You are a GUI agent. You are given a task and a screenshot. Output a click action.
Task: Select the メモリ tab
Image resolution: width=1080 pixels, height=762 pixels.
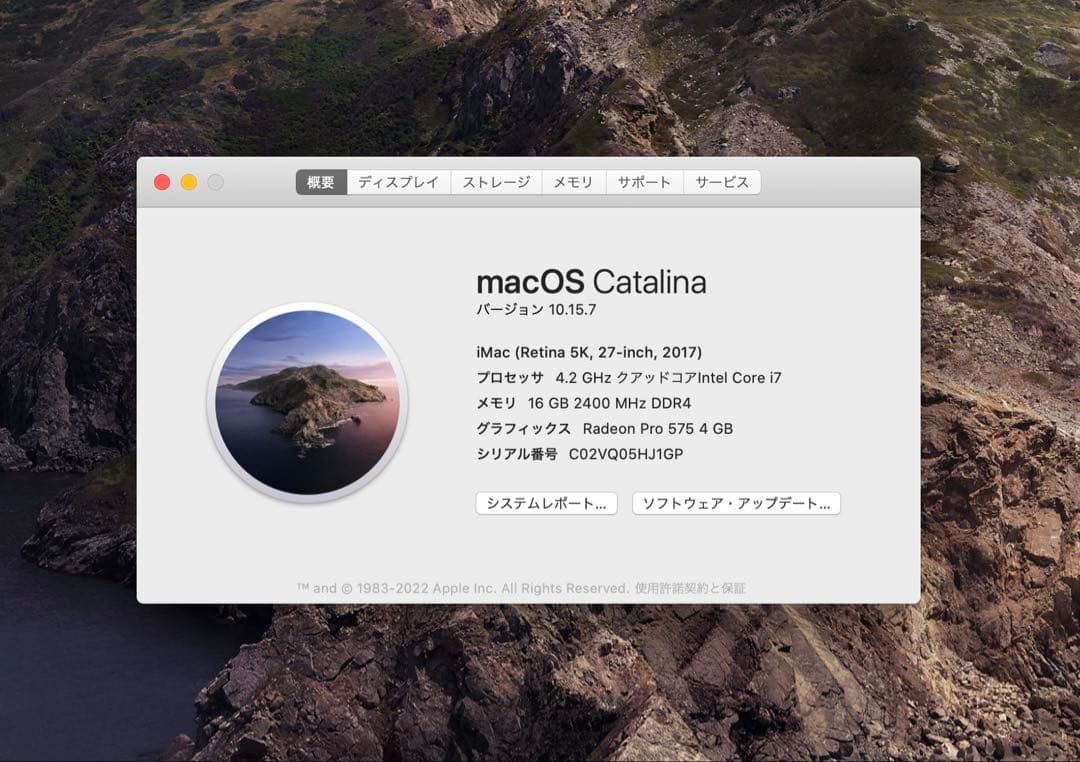coord(573,181)
